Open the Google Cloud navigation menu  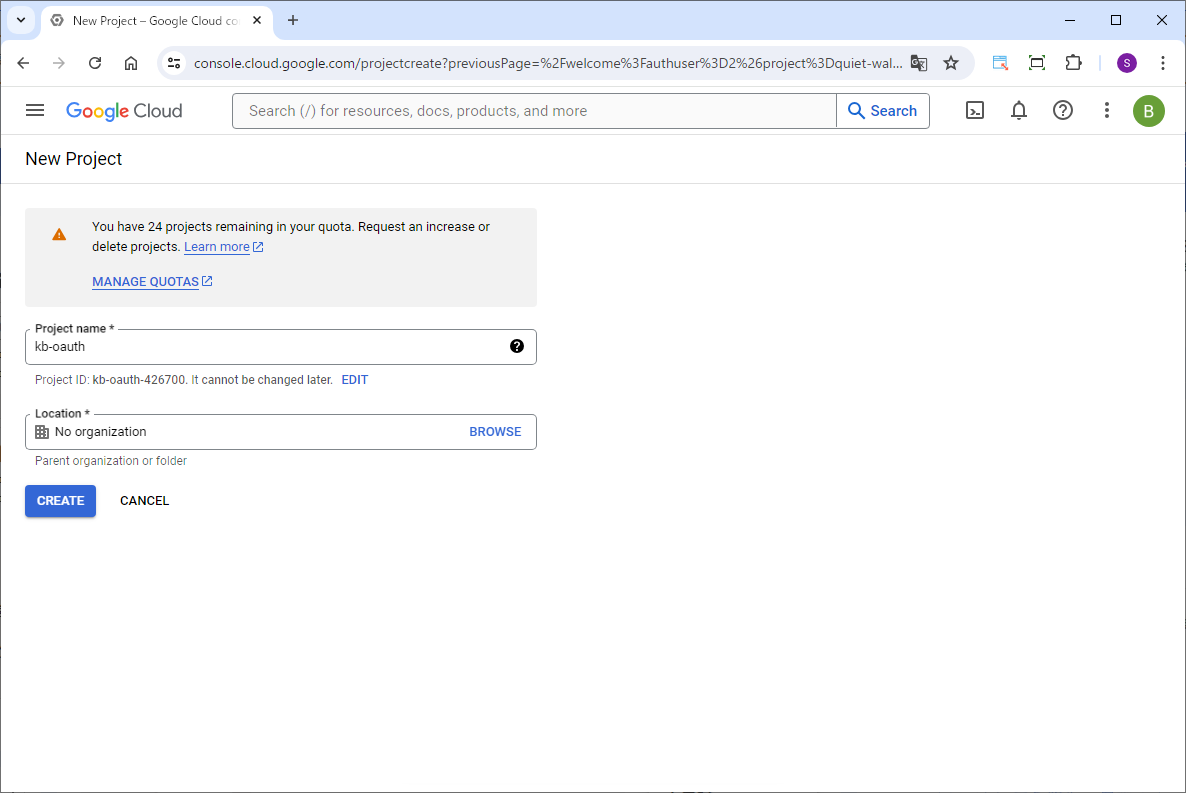click(x=35, y=111)
